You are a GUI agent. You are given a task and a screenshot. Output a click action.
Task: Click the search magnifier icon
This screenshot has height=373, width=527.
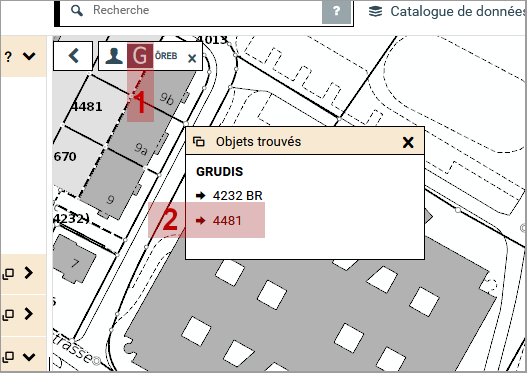click(77, 10)
